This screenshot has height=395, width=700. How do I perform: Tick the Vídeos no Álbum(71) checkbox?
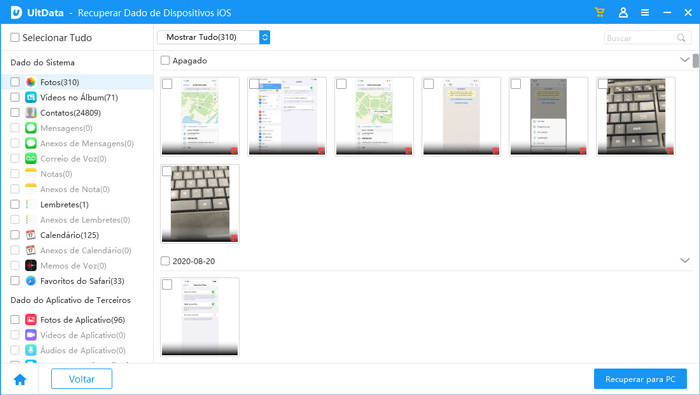pyautogui.click(x=15, y=97)
